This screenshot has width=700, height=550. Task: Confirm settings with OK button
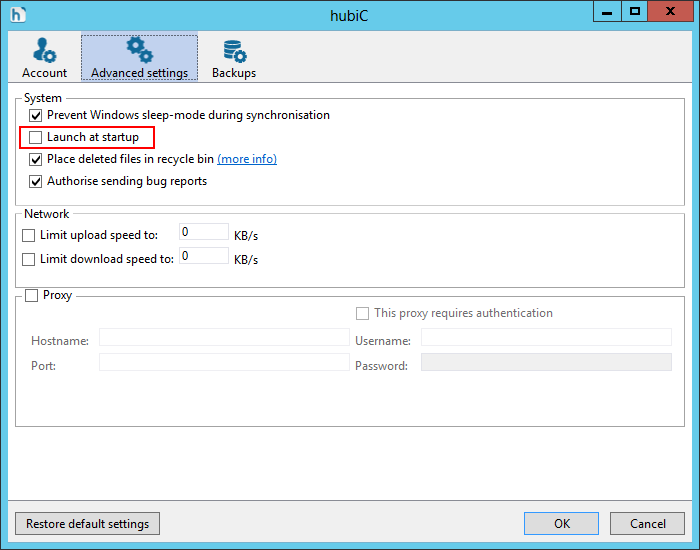coord(561,523)
